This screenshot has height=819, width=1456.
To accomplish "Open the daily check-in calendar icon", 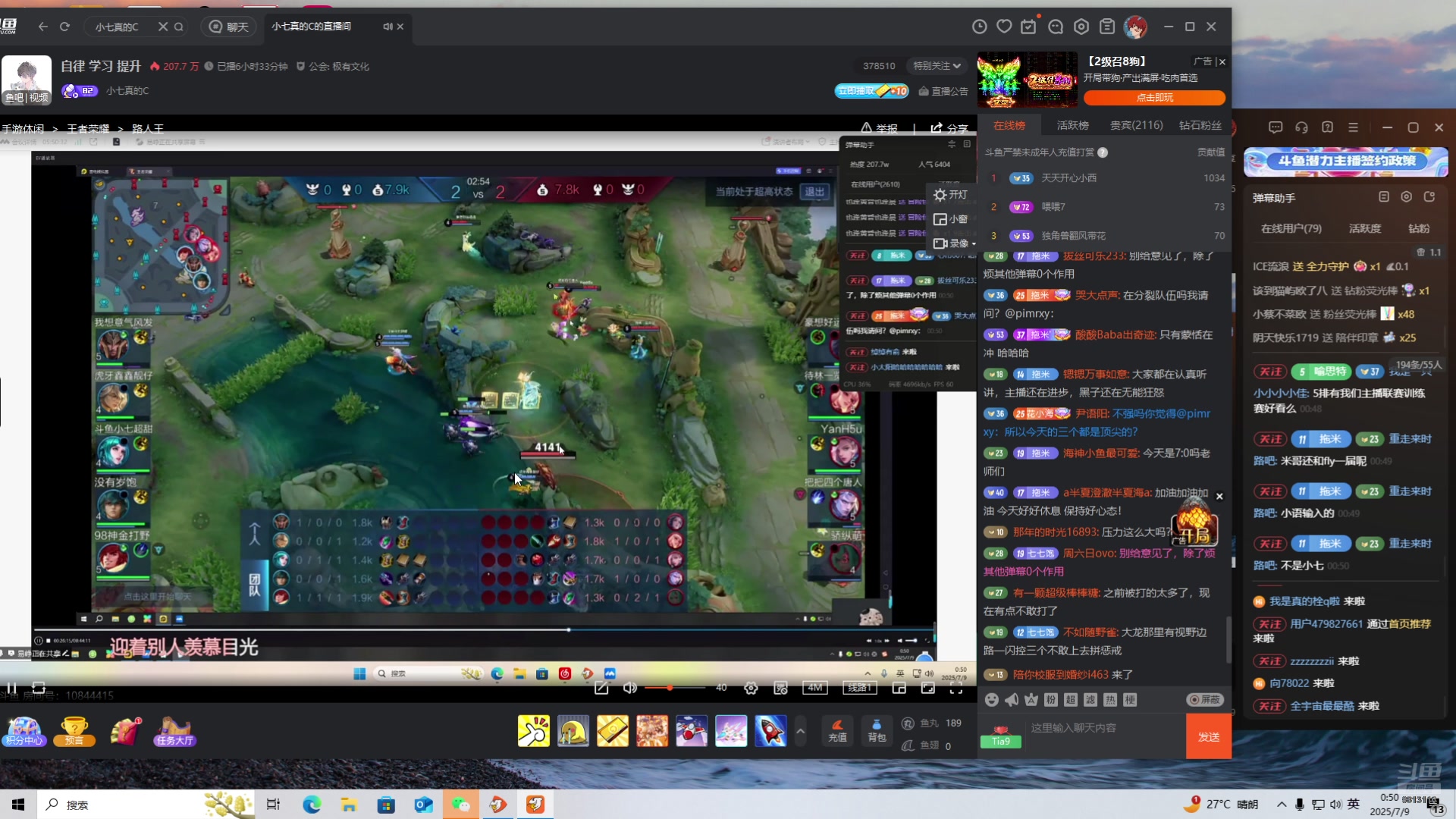I will pos(1029,27).
